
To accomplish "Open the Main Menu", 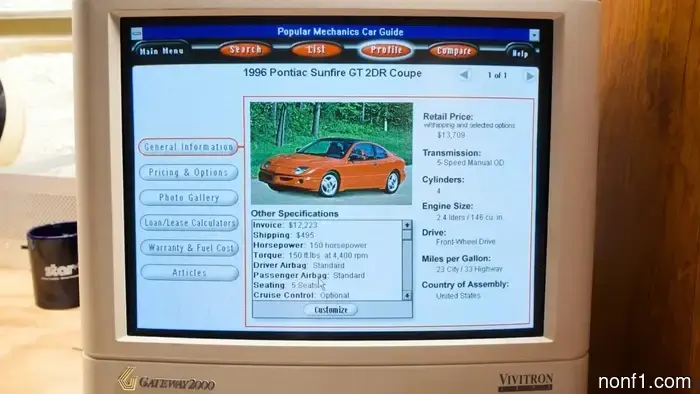I will (162, 51).
